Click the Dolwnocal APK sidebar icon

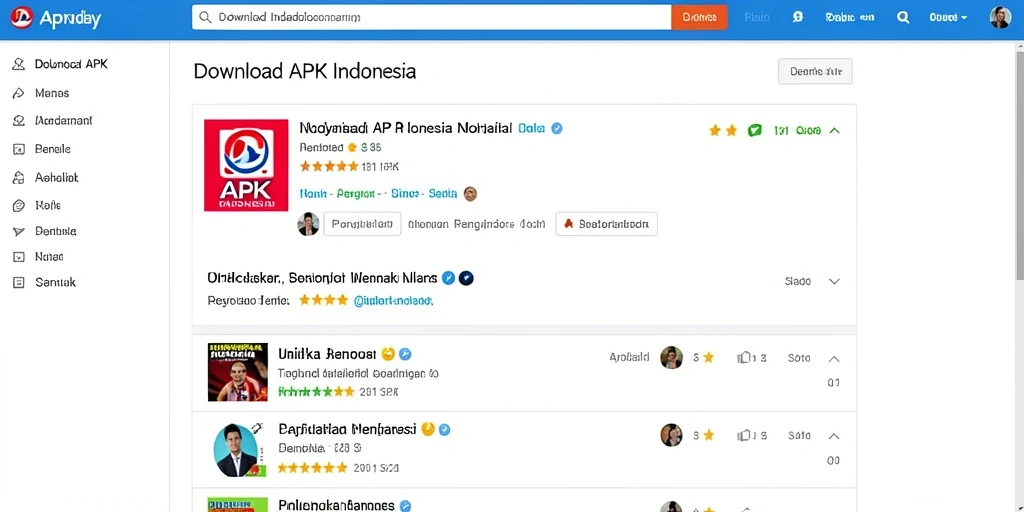19,64
